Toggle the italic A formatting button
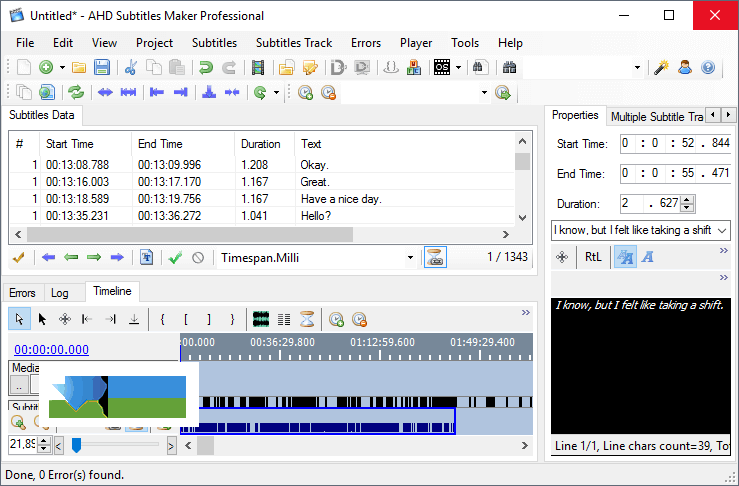Image resolution: width=739 pixels, height=486 pixels. point(647,257)
